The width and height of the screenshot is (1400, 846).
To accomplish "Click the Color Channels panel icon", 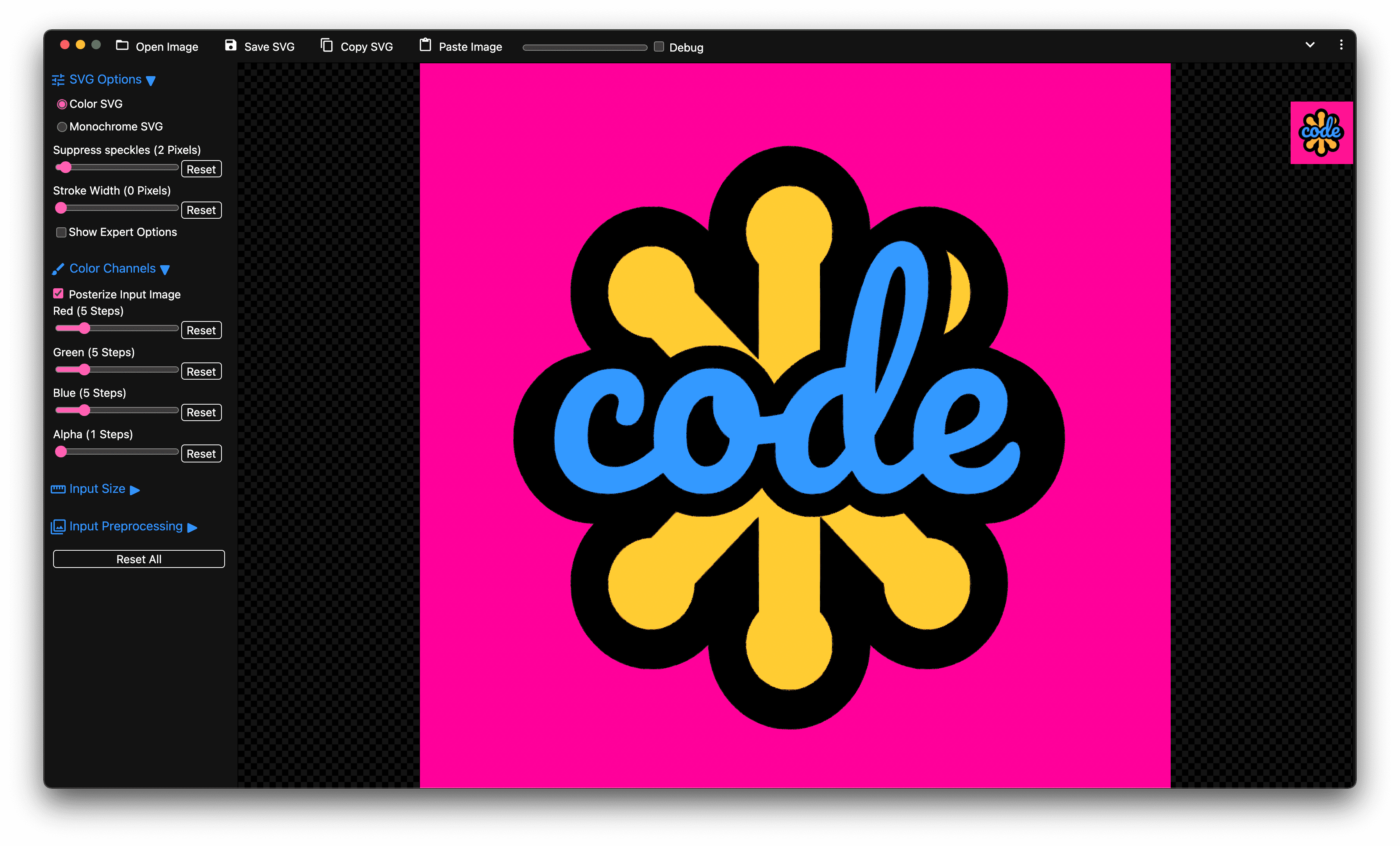I will [57, 267].
